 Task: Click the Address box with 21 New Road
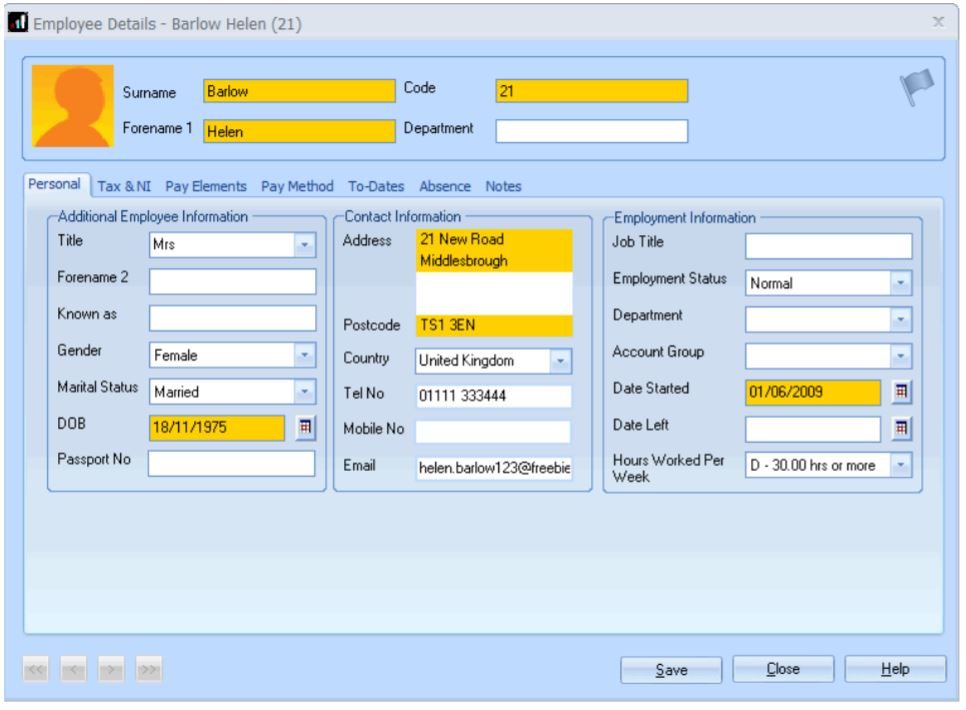(494, 272)
